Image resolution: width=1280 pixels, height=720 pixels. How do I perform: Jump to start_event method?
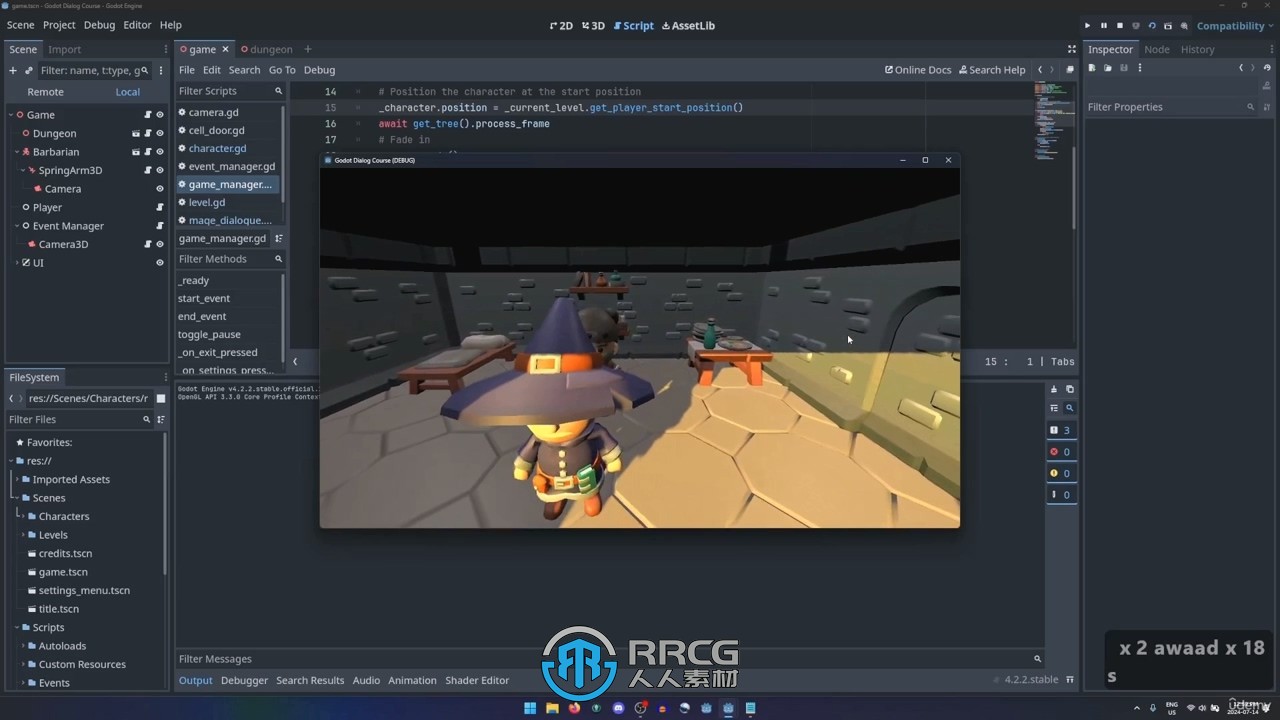click(x=204, y=298)
